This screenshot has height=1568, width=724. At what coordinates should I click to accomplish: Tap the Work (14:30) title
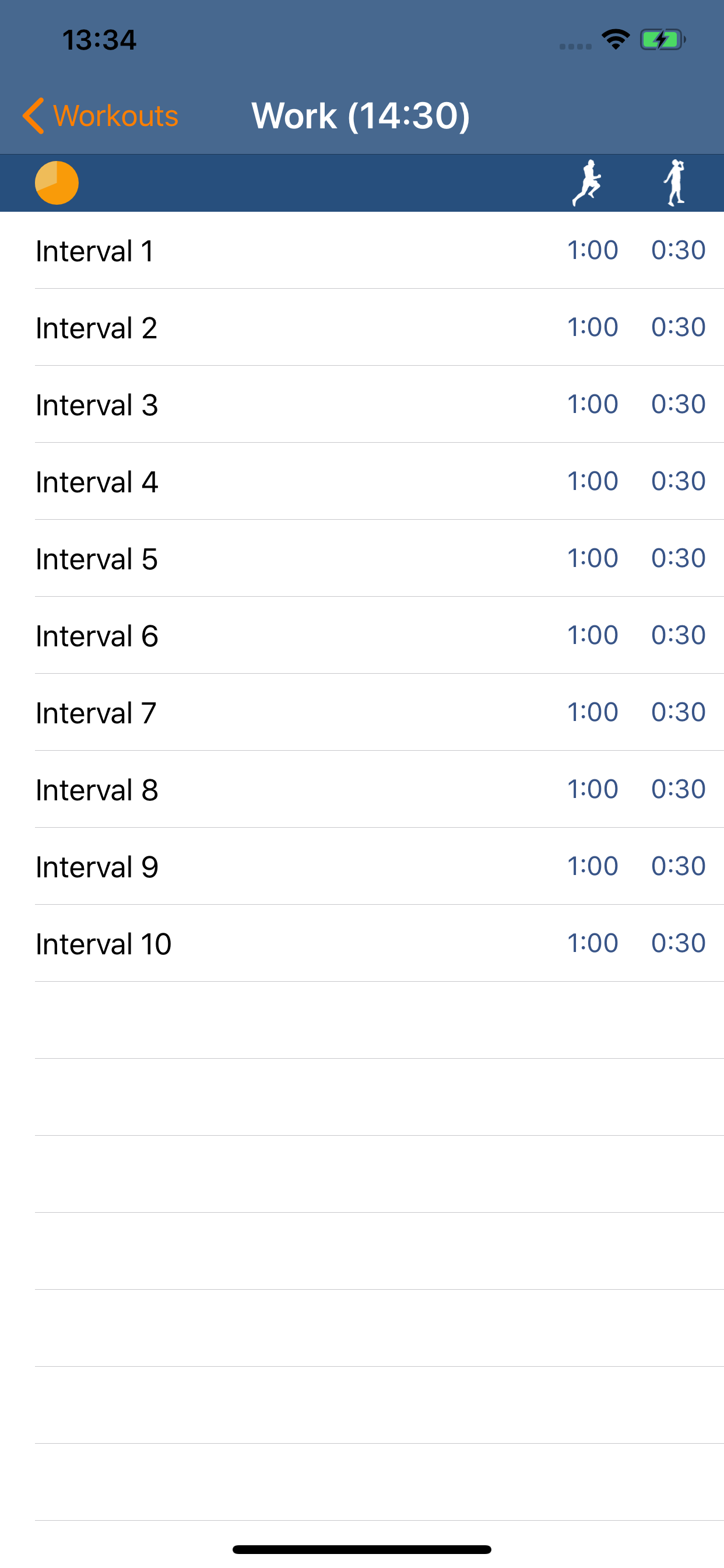click(x=361, y=116)
